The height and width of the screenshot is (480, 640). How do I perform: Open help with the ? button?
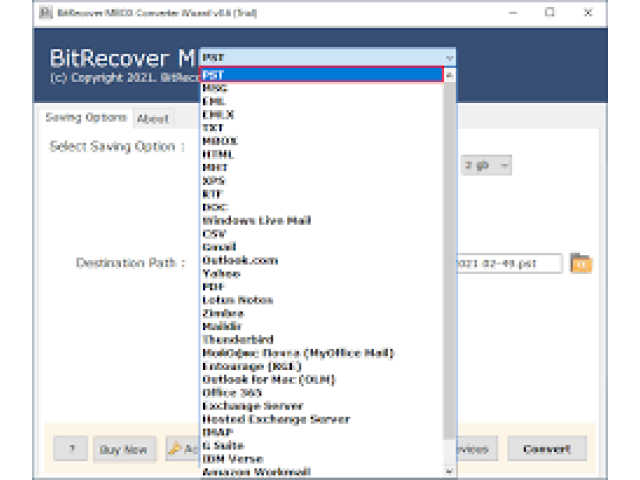pyautogui.click(x=71, y=449)
